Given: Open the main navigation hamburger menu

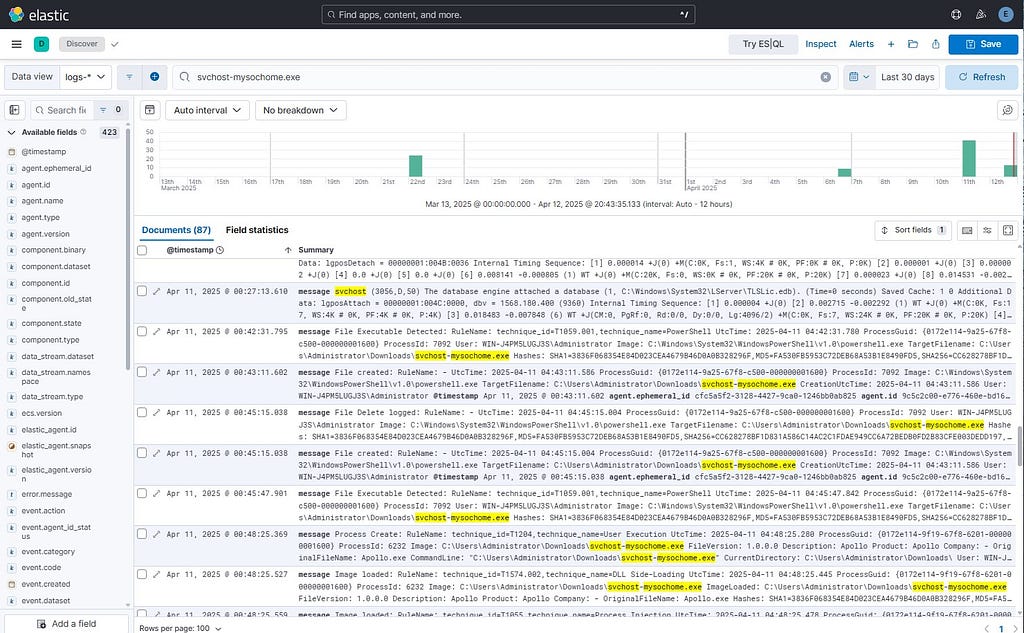Looking at the screenshot, I should pos(17,44).
